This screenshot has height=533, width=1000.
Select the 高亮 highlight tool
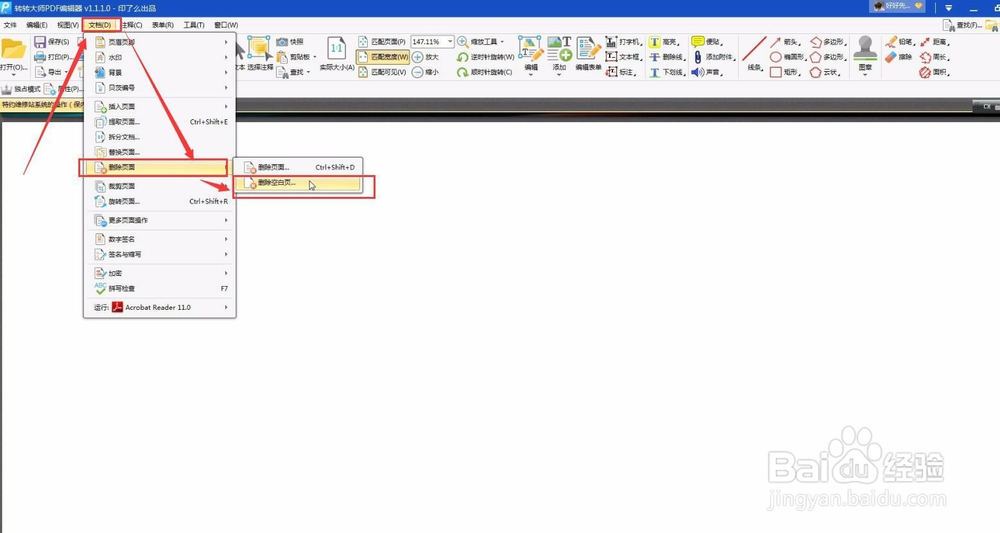662,42
